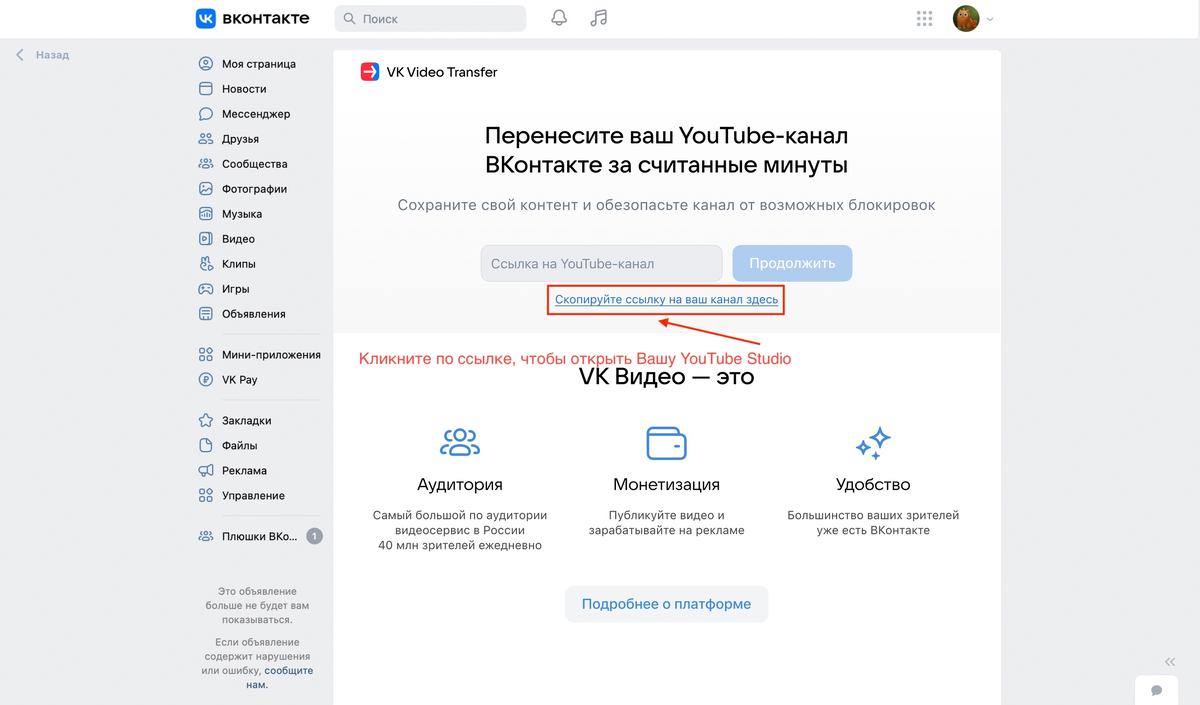Open the music note icon in header
The height and width of the screenshot is (705, 1200).
pos(599,18)
